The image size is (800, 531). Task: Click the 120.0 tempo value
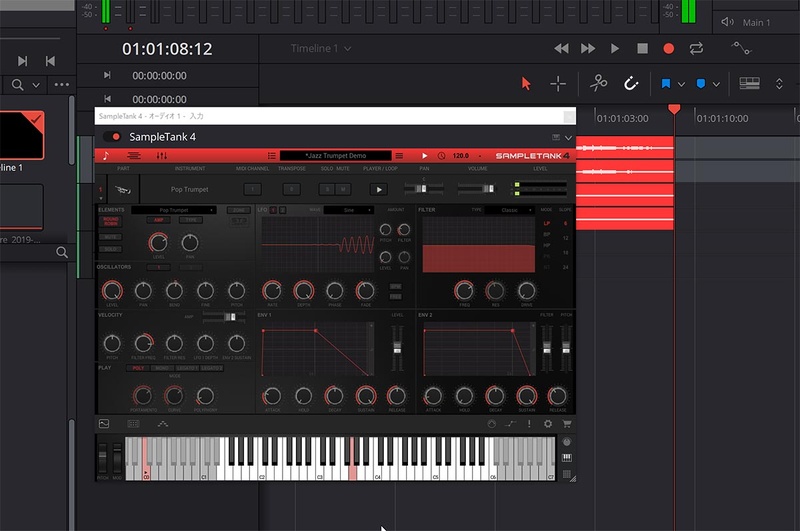(461, 156)
